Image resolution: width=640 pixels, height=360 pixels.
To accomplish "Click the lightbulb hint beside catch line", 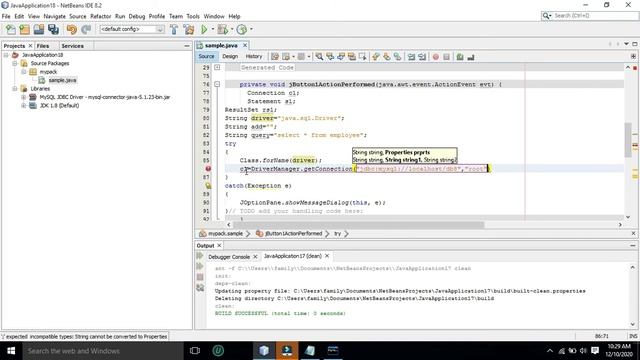I will tap(208, 186).
